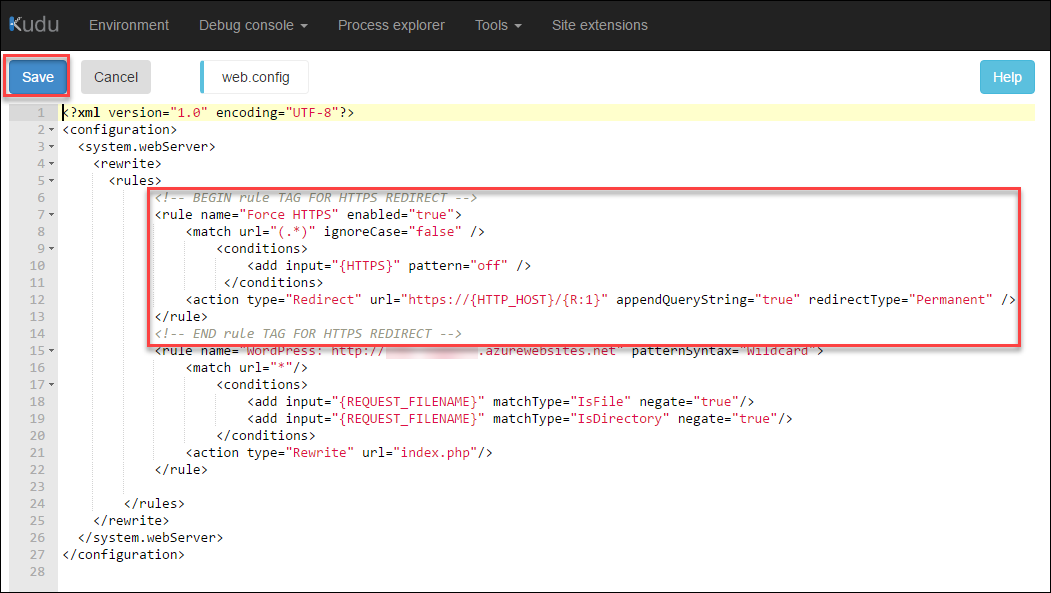This screenshot has height=593, width=1051.
Task: Save the web.config file
Action: (38, 77)
